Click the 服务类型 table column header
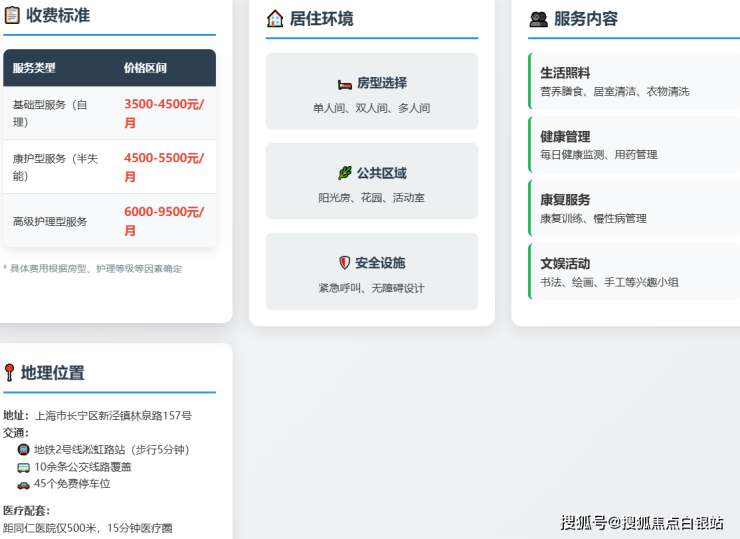The width and height of the screenshot is (740, 539). (x=35, y=68)
